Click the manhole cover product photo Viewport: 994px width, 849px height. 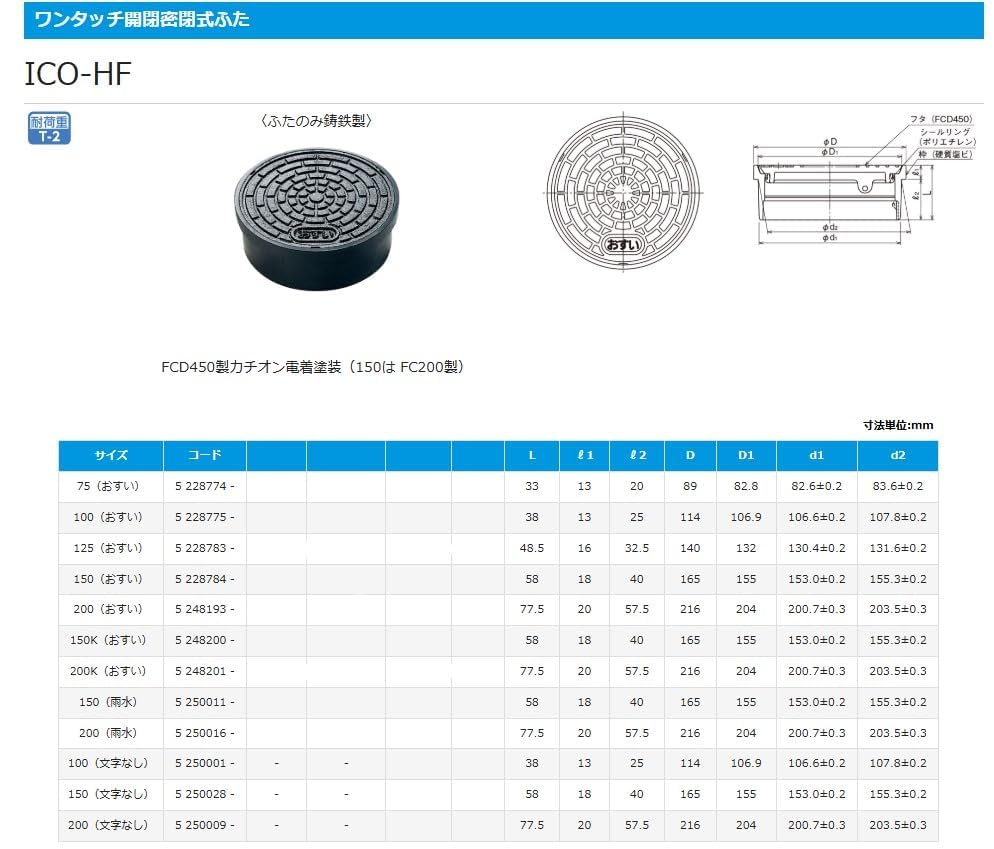[317, 219]
